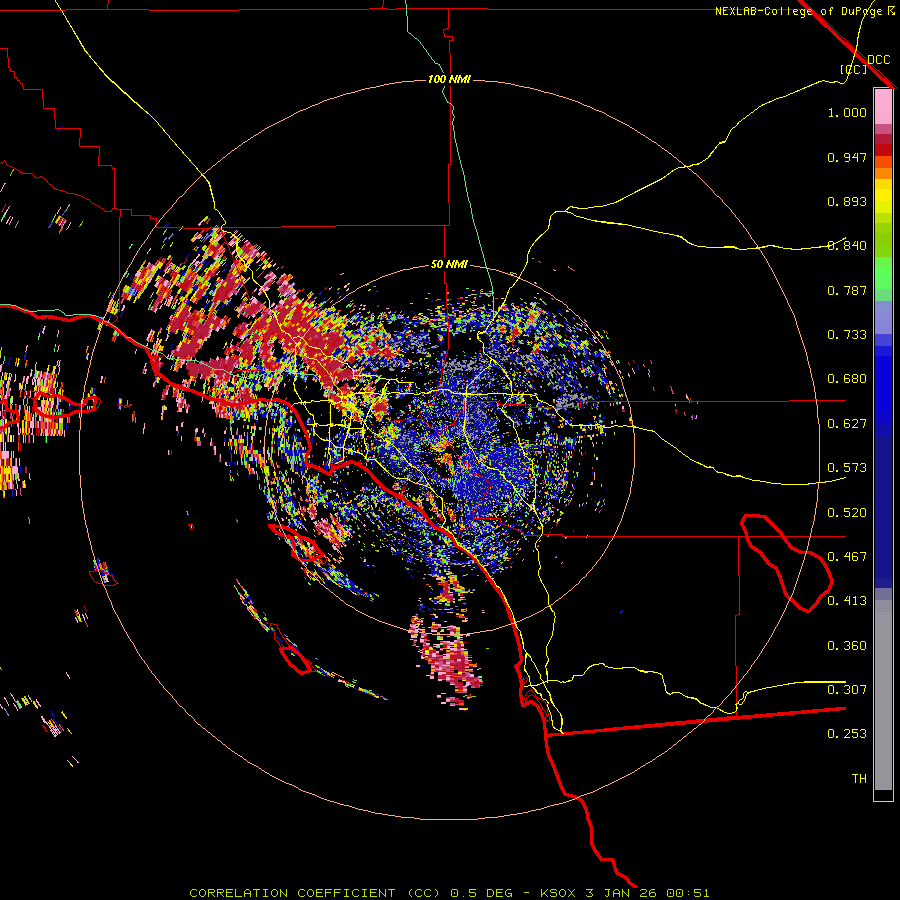The width and height of the screenshot is (900, 900).
Task: Select the 100 NMI range ring label
Action: (449, 79)
